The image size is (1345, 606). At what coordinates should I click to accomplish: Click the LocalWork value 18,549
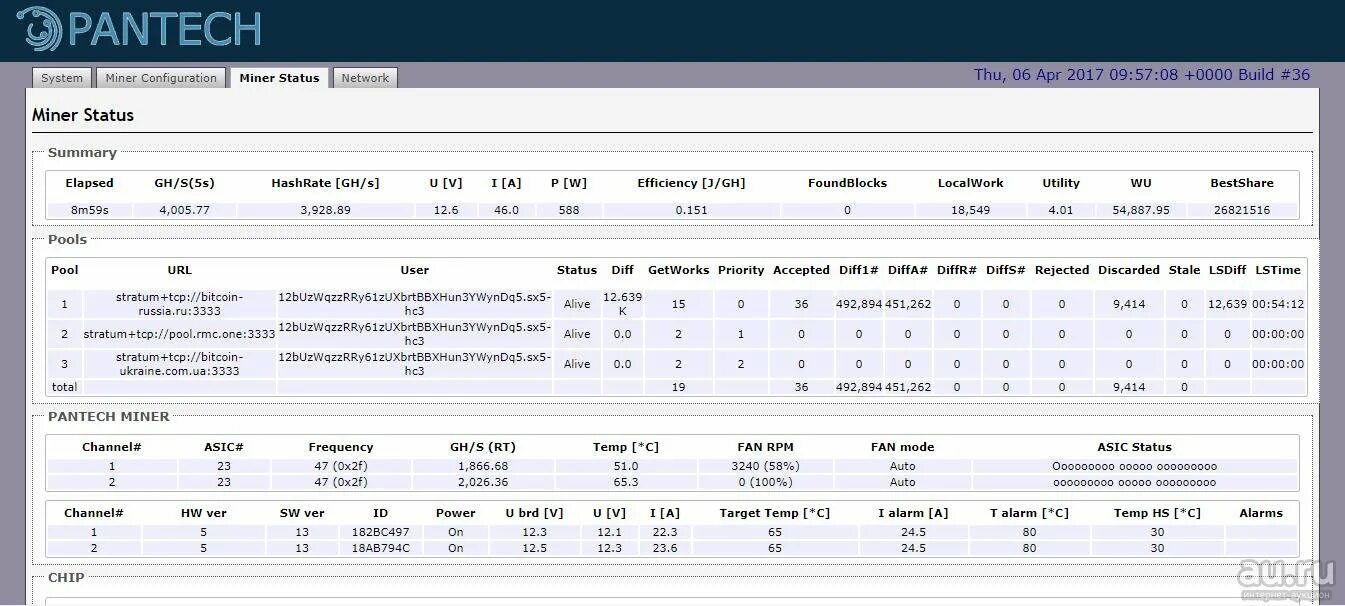[x=970, y=210]
